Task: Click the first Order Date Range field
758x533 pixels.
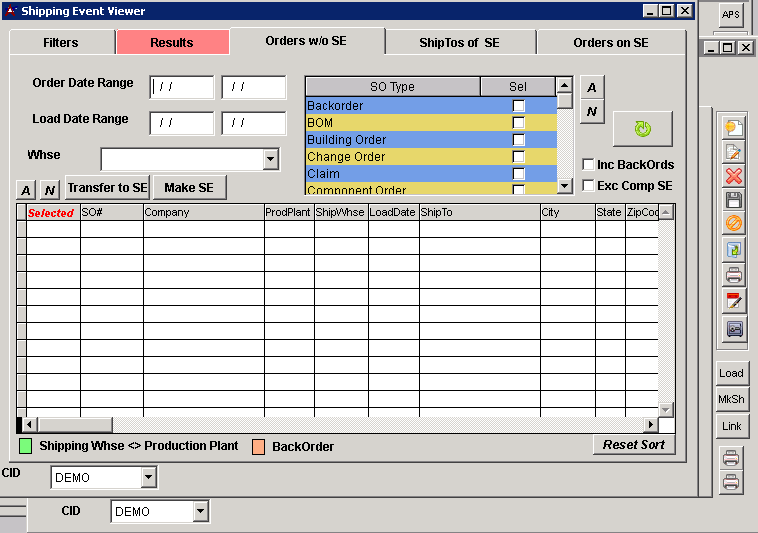Action: coord(181,88)
